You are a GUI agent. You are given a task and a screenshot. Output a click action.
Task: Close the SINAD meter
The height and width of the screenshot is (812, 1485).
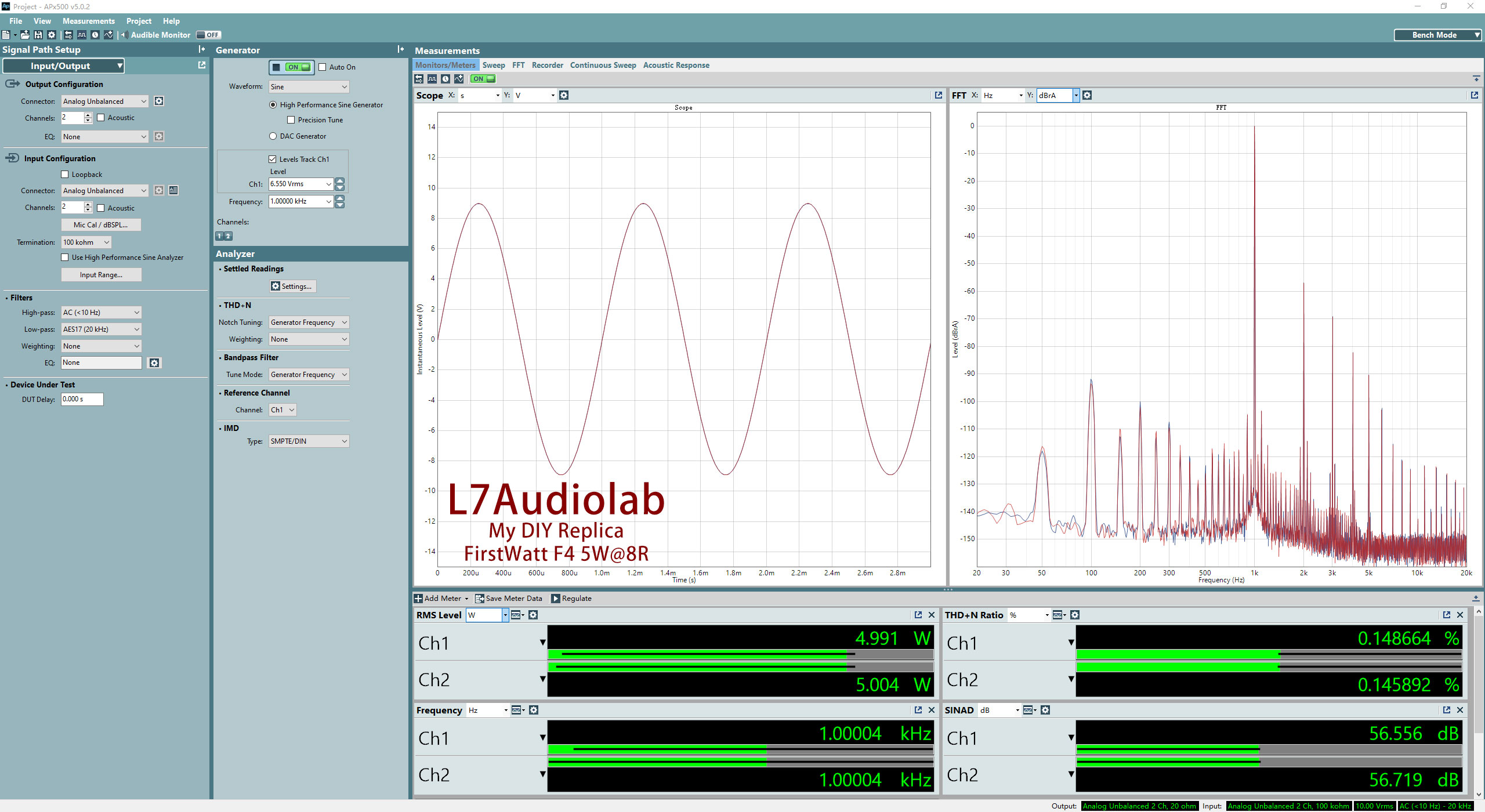coord(1460,710)
